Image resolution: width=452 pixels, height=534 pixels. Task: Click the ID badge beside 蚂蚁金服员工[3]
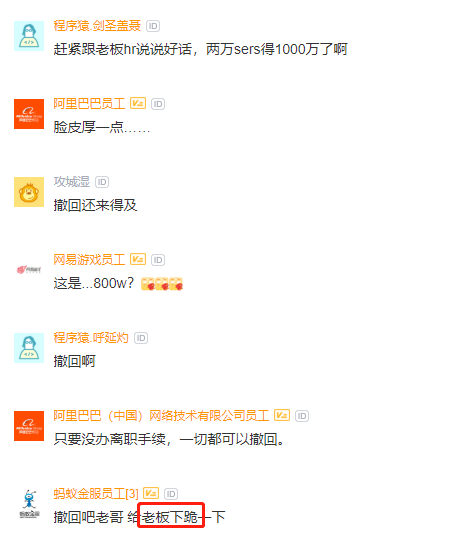171,494
